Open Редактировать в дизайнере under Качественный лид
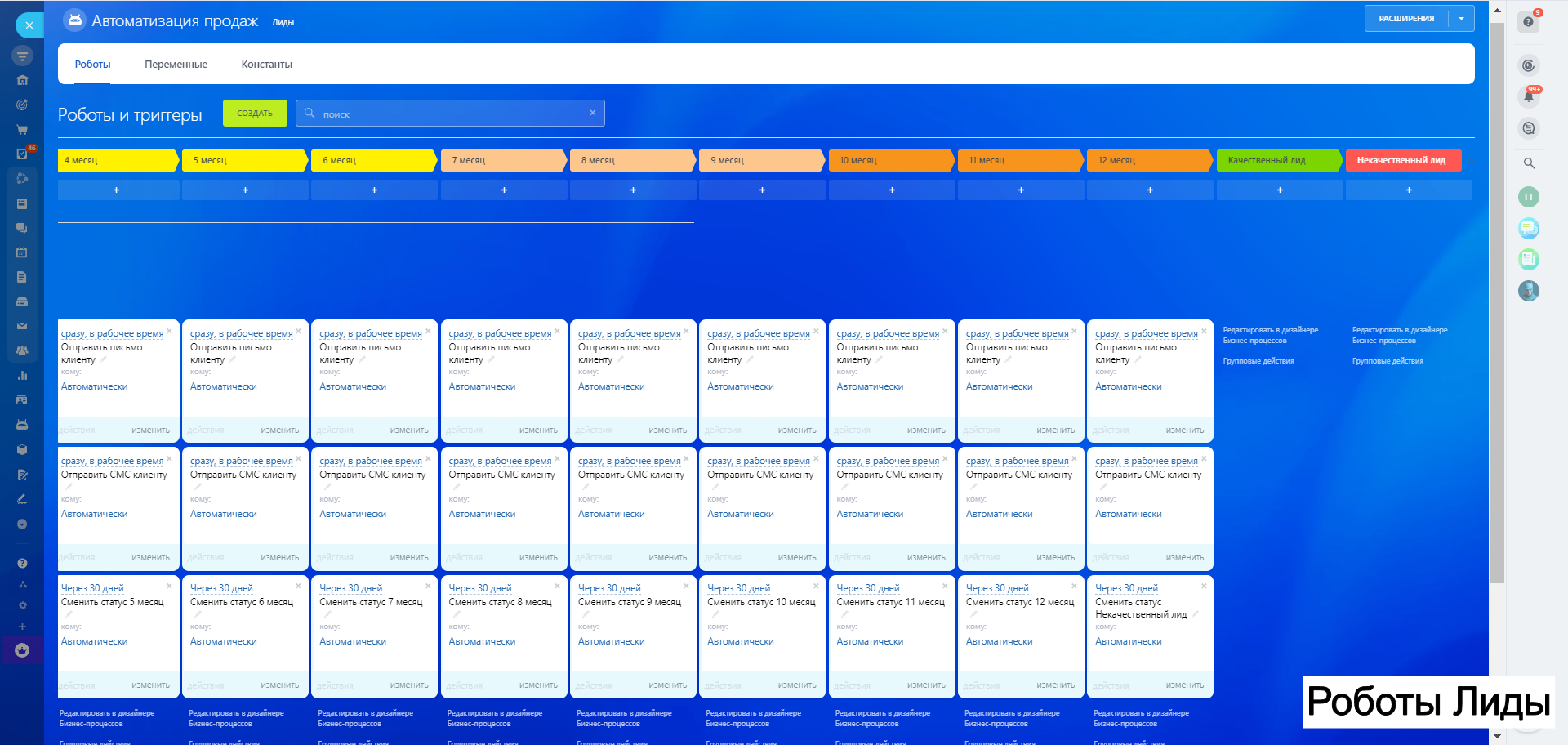1568x745 pixels. (x=1271, y=335)
